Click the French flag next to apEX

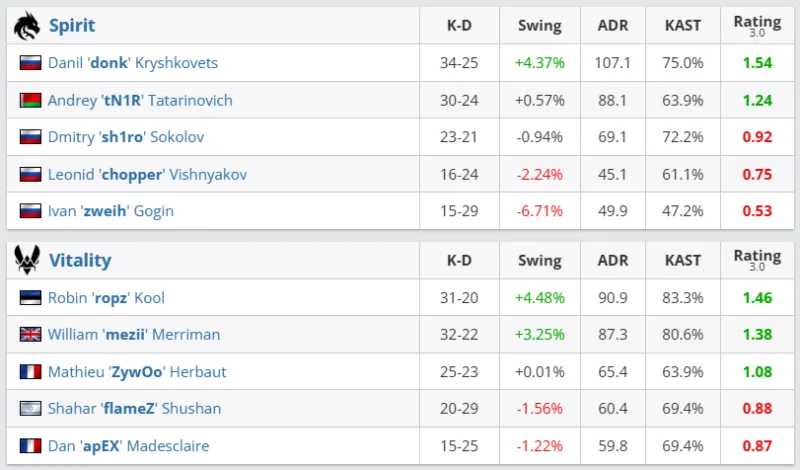pyautogui.click(x=30, y=446)
